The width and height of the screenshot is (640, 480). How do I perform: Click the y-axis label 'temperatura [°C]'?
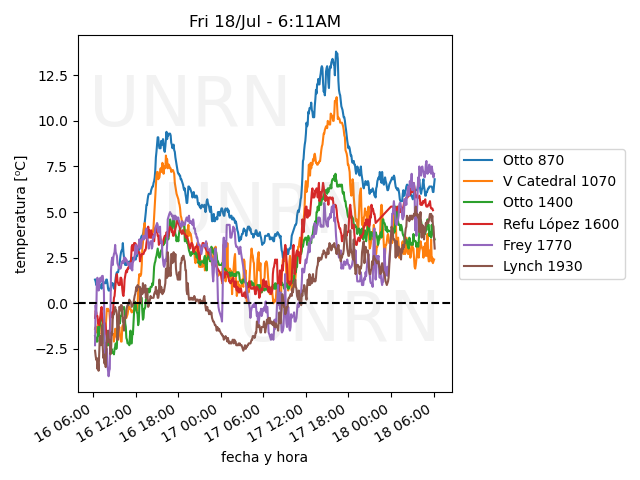coord(20,214)
